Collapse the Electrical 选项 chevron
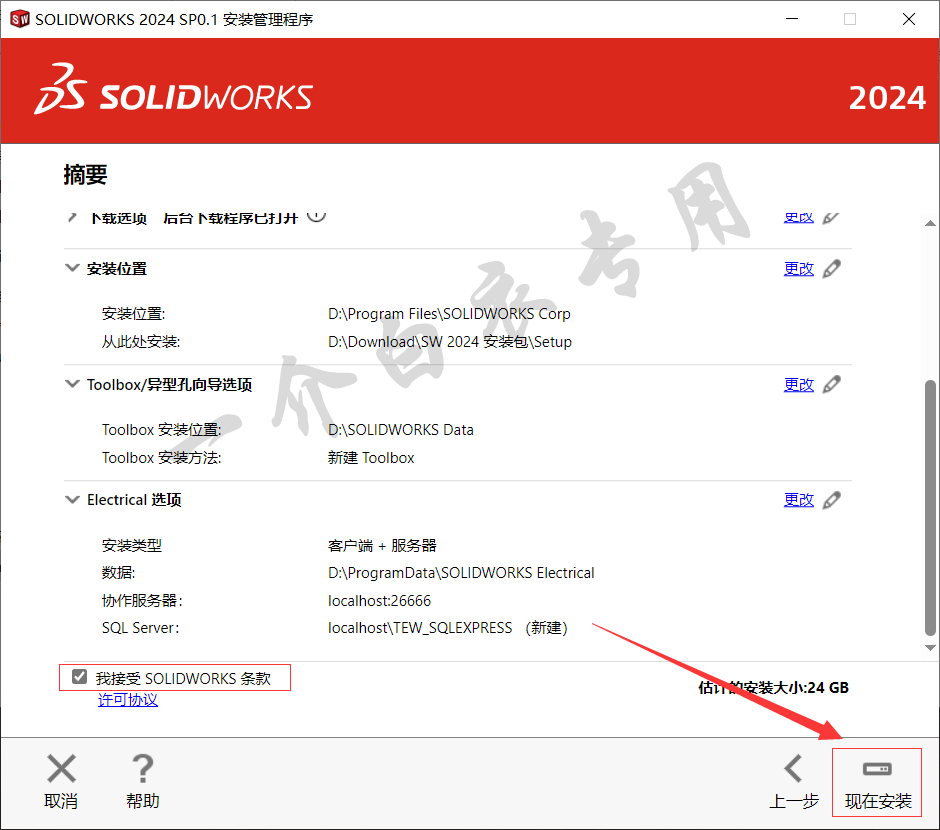 tap(72, 499)
